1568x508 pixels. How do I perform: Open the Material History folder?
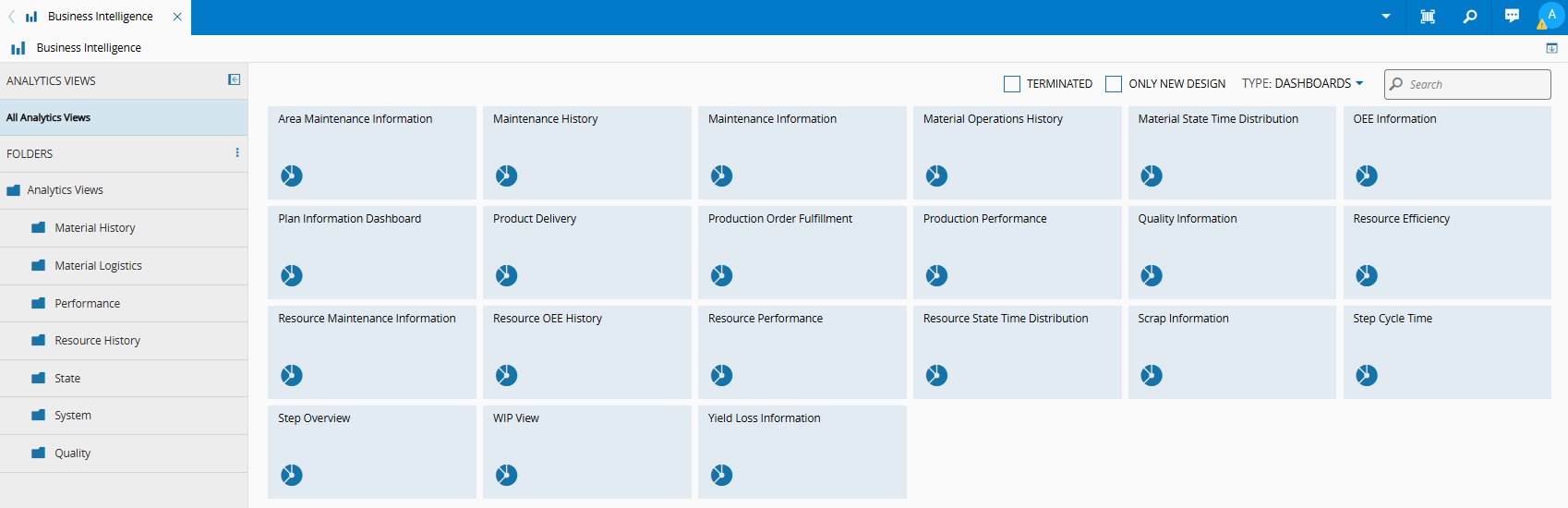[124, 228]
